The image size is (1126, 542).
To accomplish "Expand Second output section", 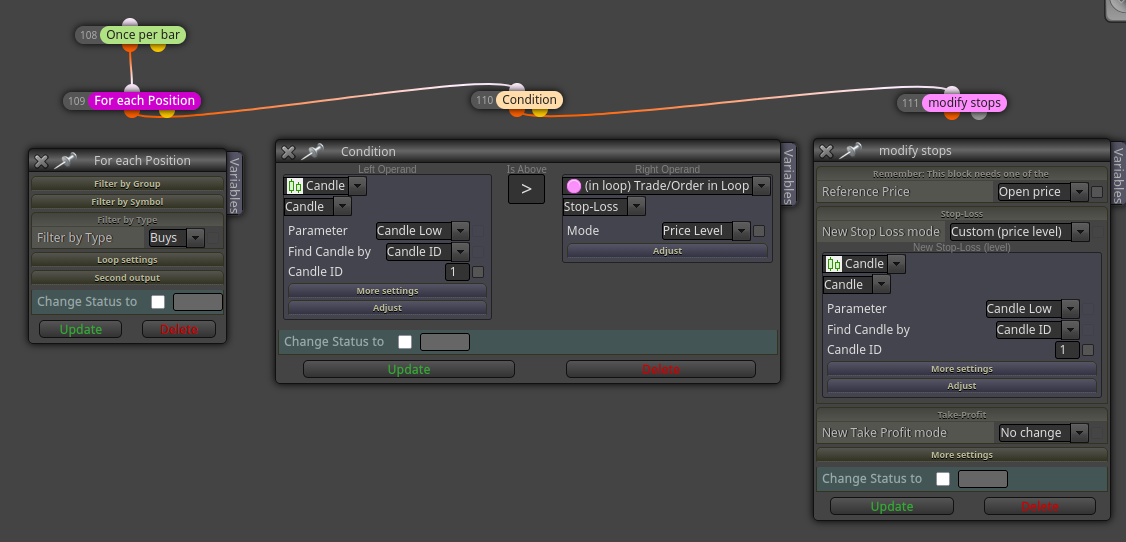I will [127, 278].
